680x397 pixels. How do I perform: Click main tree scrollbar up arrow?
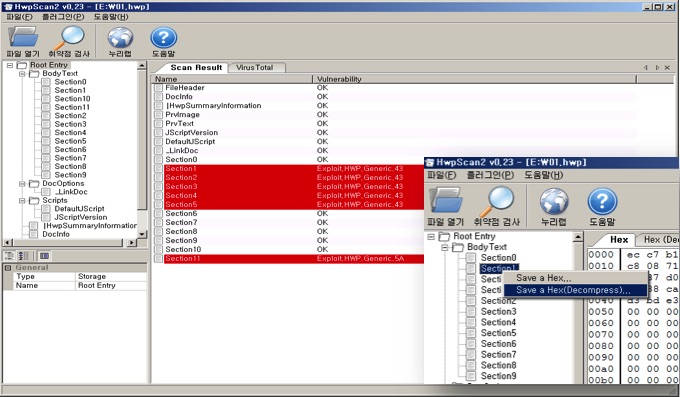[142, 66]
